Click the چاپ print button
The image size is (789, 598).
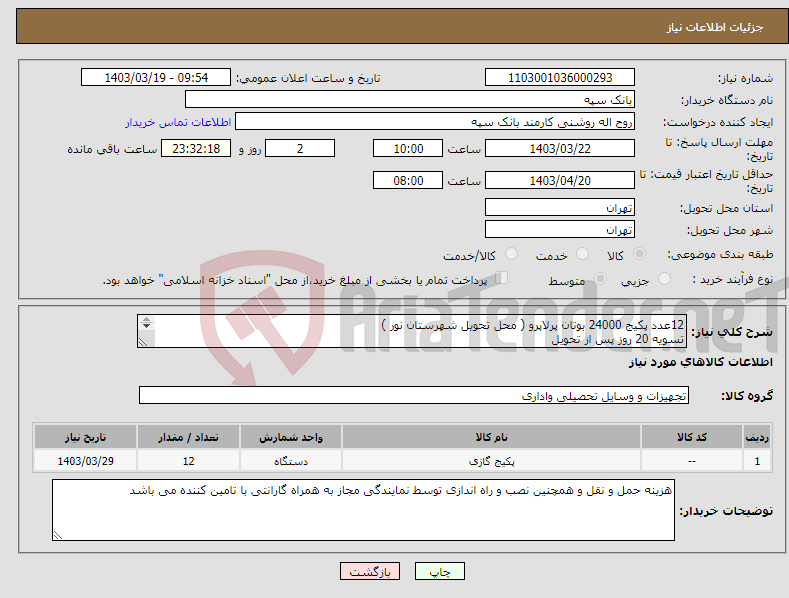(440, 571)
